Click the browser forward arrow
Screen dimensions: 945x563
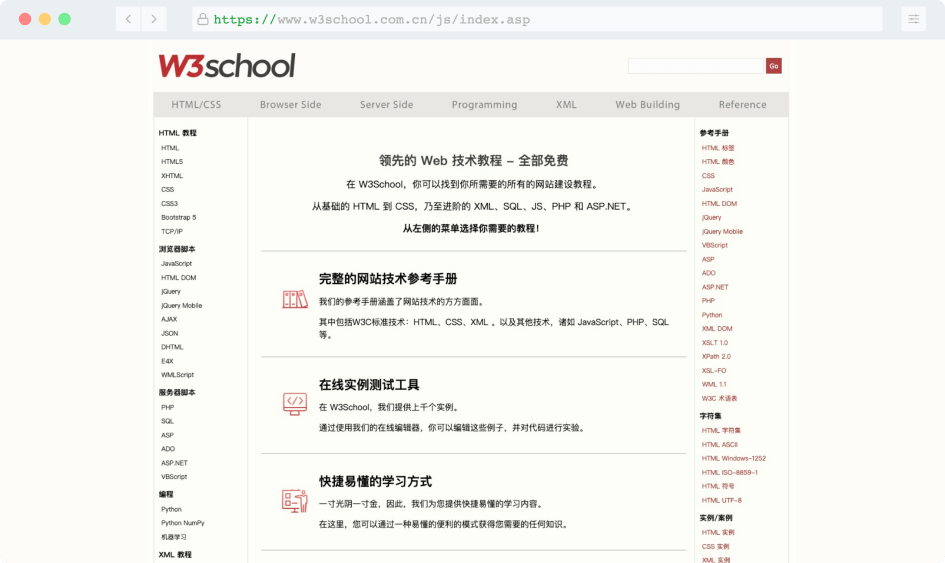coord(154,19)
